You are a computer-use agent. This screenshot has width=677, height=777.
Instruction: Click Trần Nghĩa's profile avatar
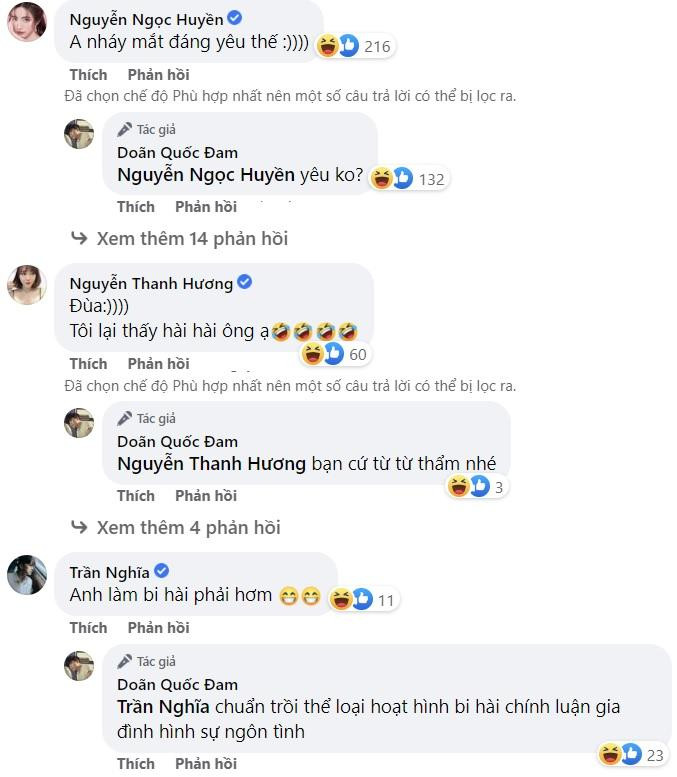(x=27, y=575)
